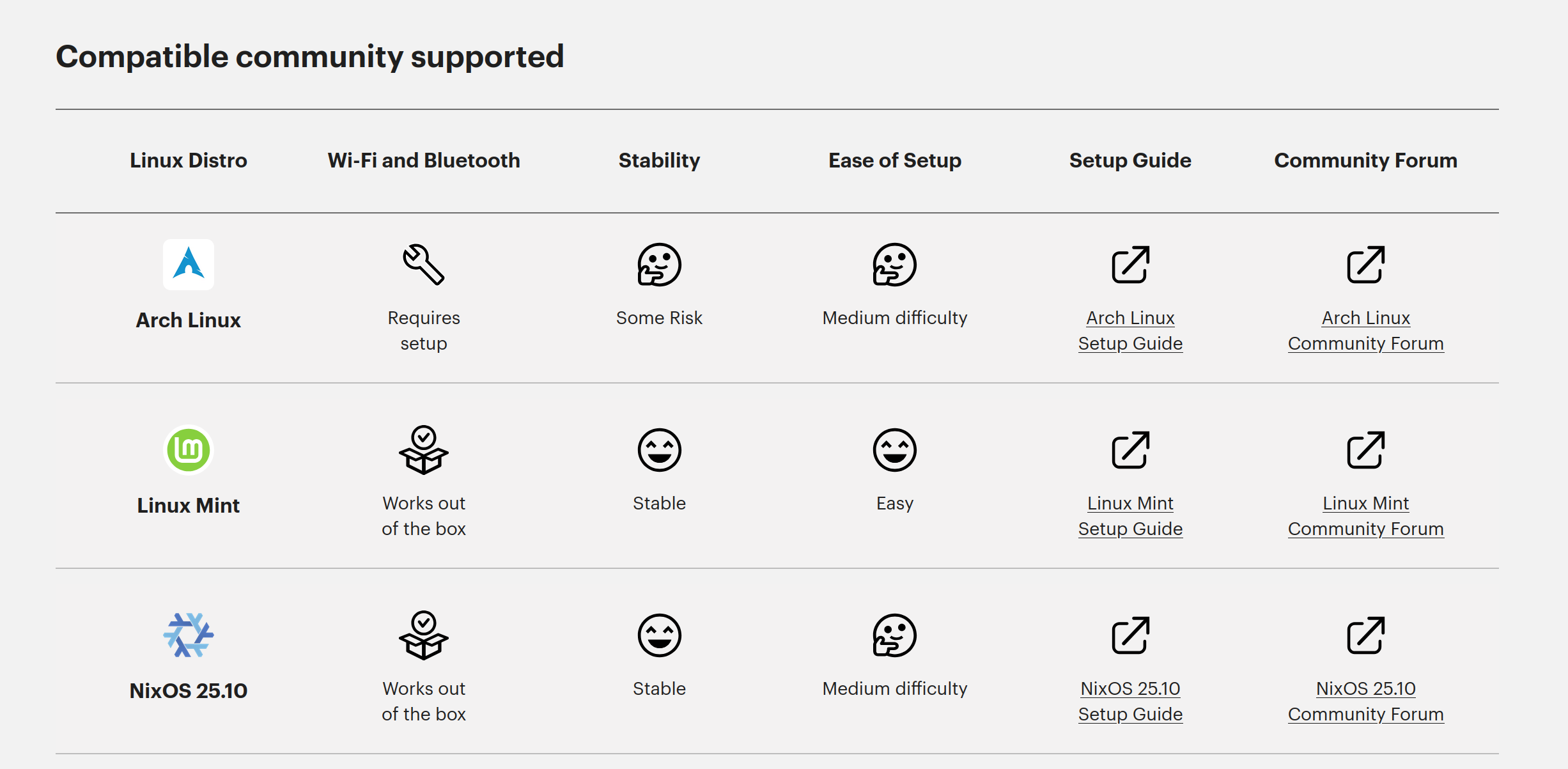Click the Arch Linux logo icon
This screenshot has width=1568, height=769.
[x=188, y=265]
